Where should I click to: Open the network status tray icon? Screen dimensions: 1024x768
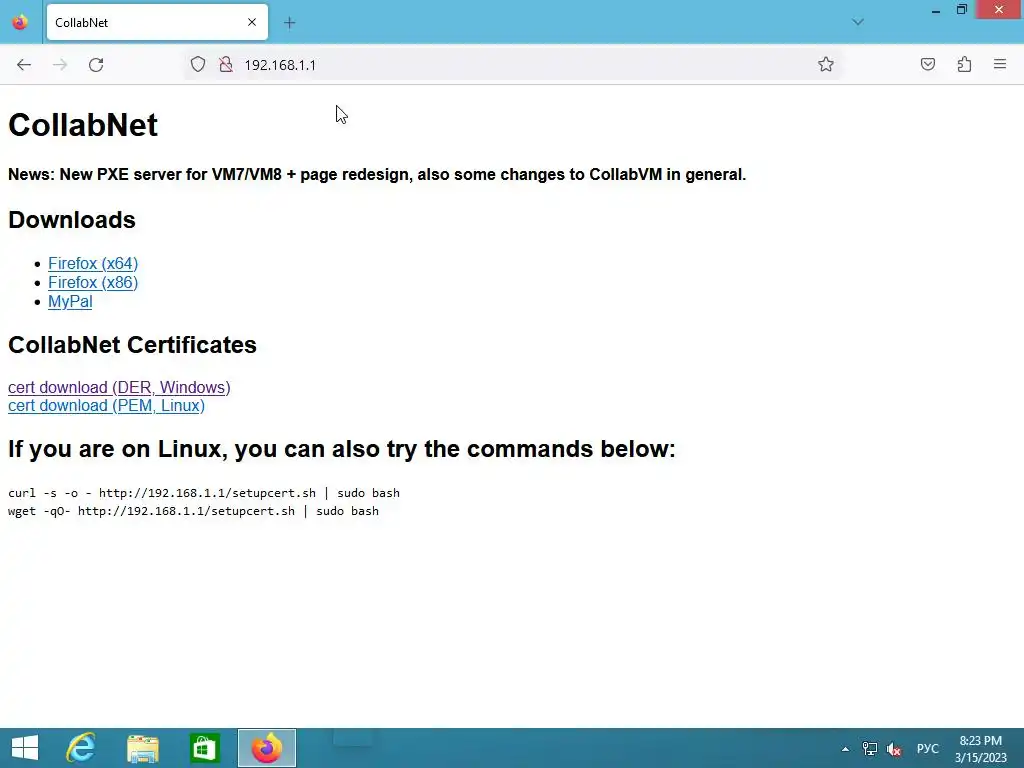coord(870,749)
